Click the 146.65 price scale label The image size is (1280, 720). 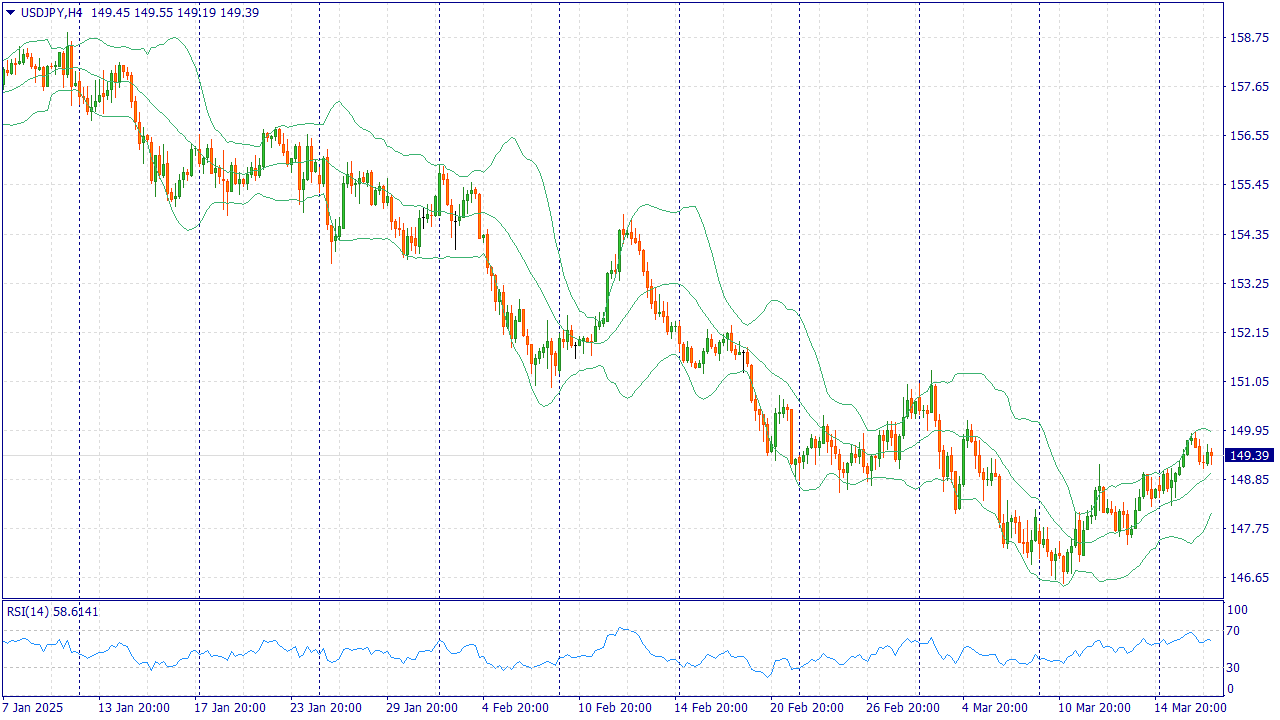(x=1248, y=578)
